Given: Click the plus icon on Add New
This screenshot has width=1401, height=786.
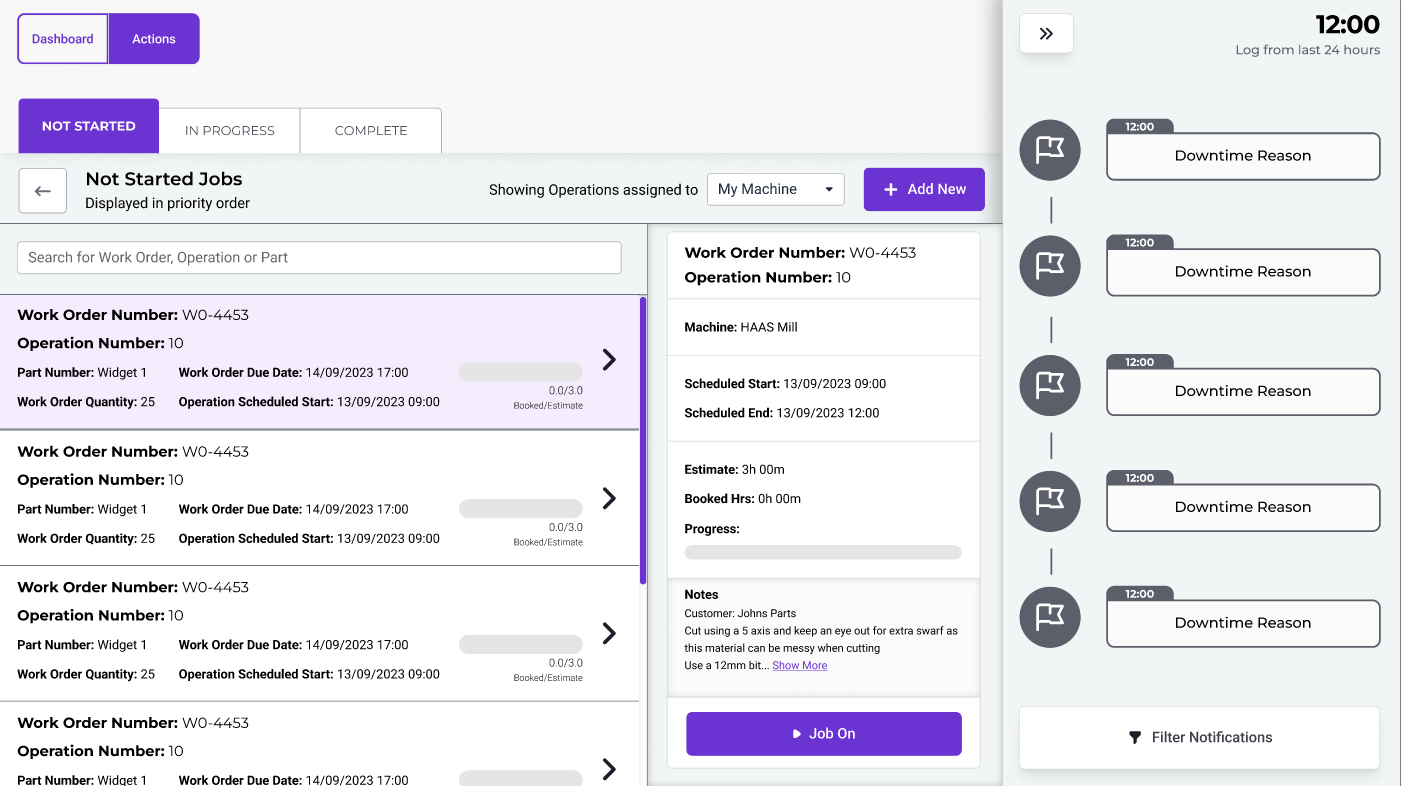Looking at the screenshot, I should coord(891,189).
